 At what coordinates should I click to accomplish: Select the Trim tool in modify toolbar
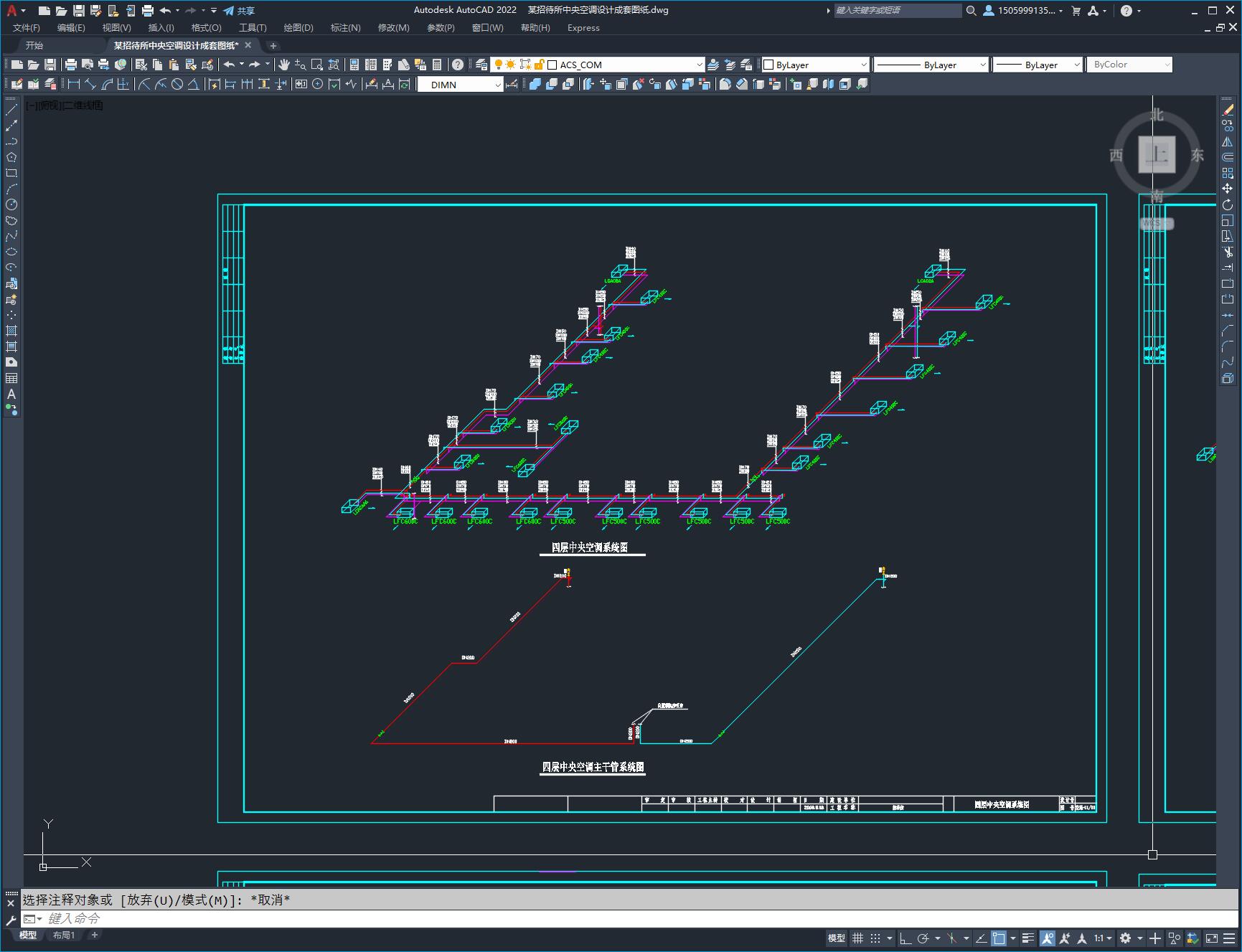[x=1228, y=252]
